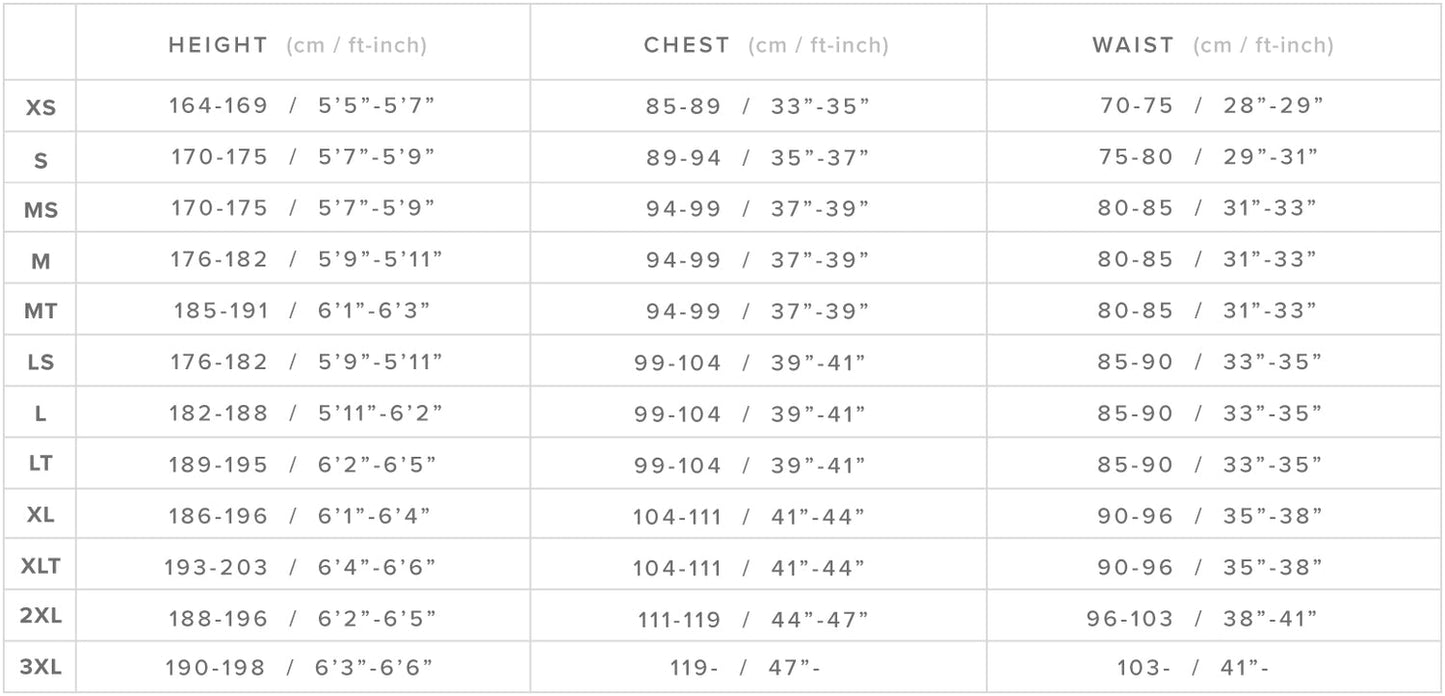Select the S size row label
The height and width of the screenshot is (696, 1445).
pyautogui.click(x=41, y=160)
